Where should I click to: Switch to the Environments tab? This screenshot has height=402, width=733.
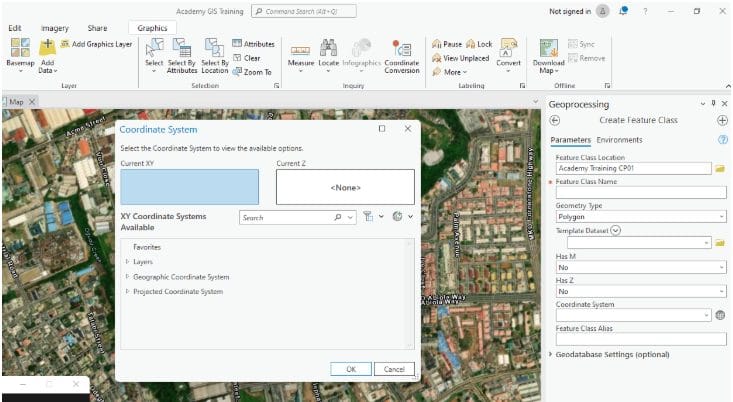pyautogui.click(x=619, y=140)
